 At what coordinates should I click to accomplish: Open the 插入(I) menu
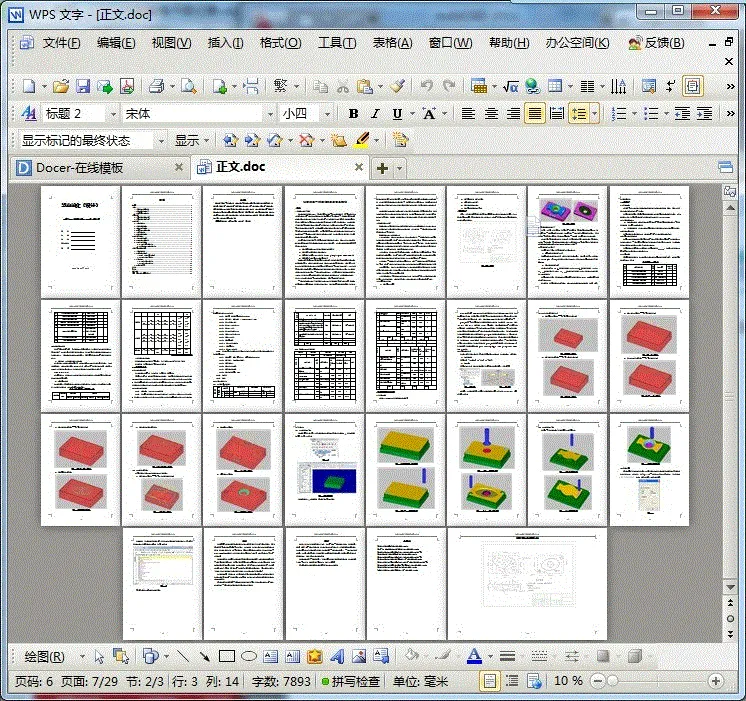[x=226, y=43]
